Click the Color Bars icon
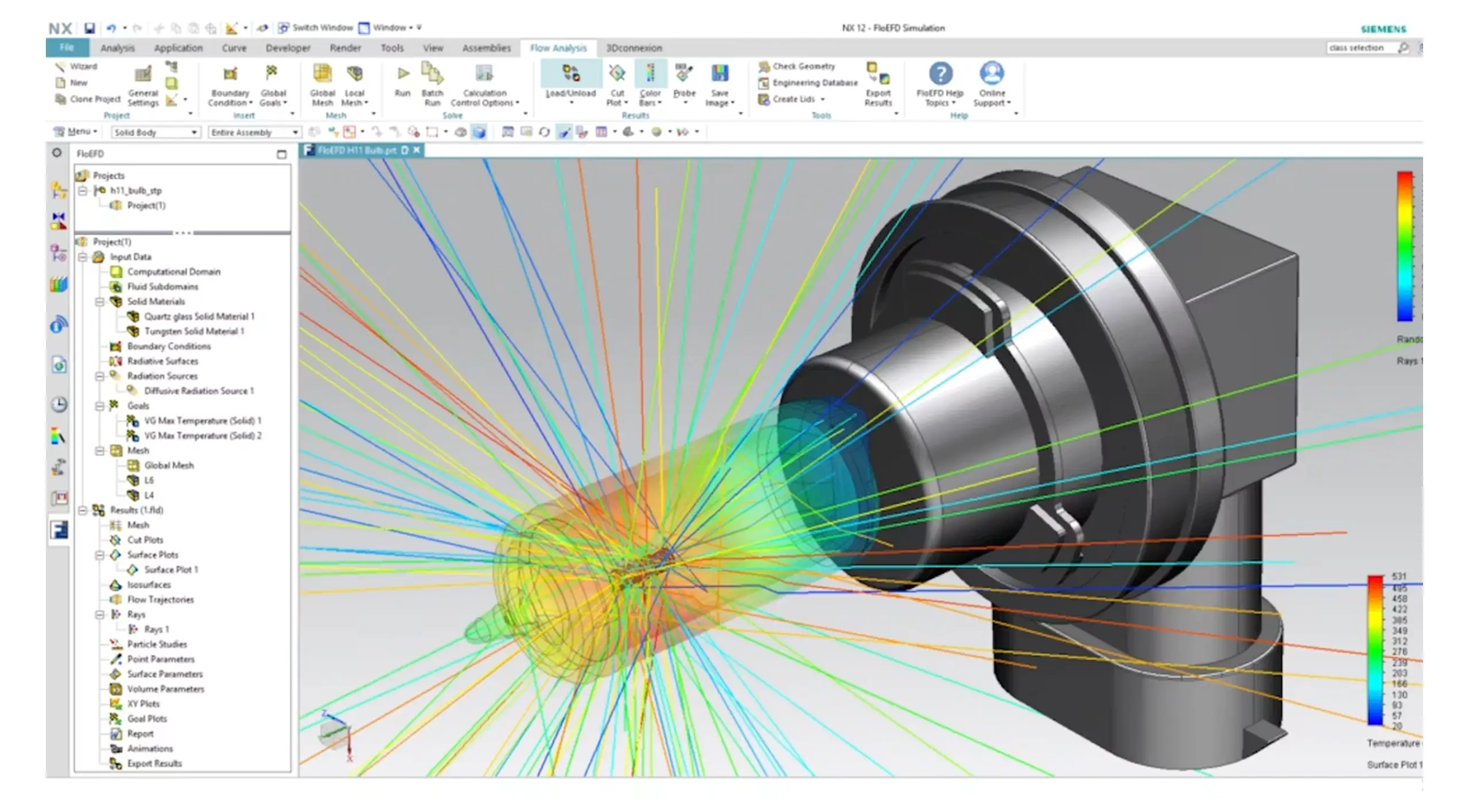Viewport: 1469px width, 812px height. [650, 73]
